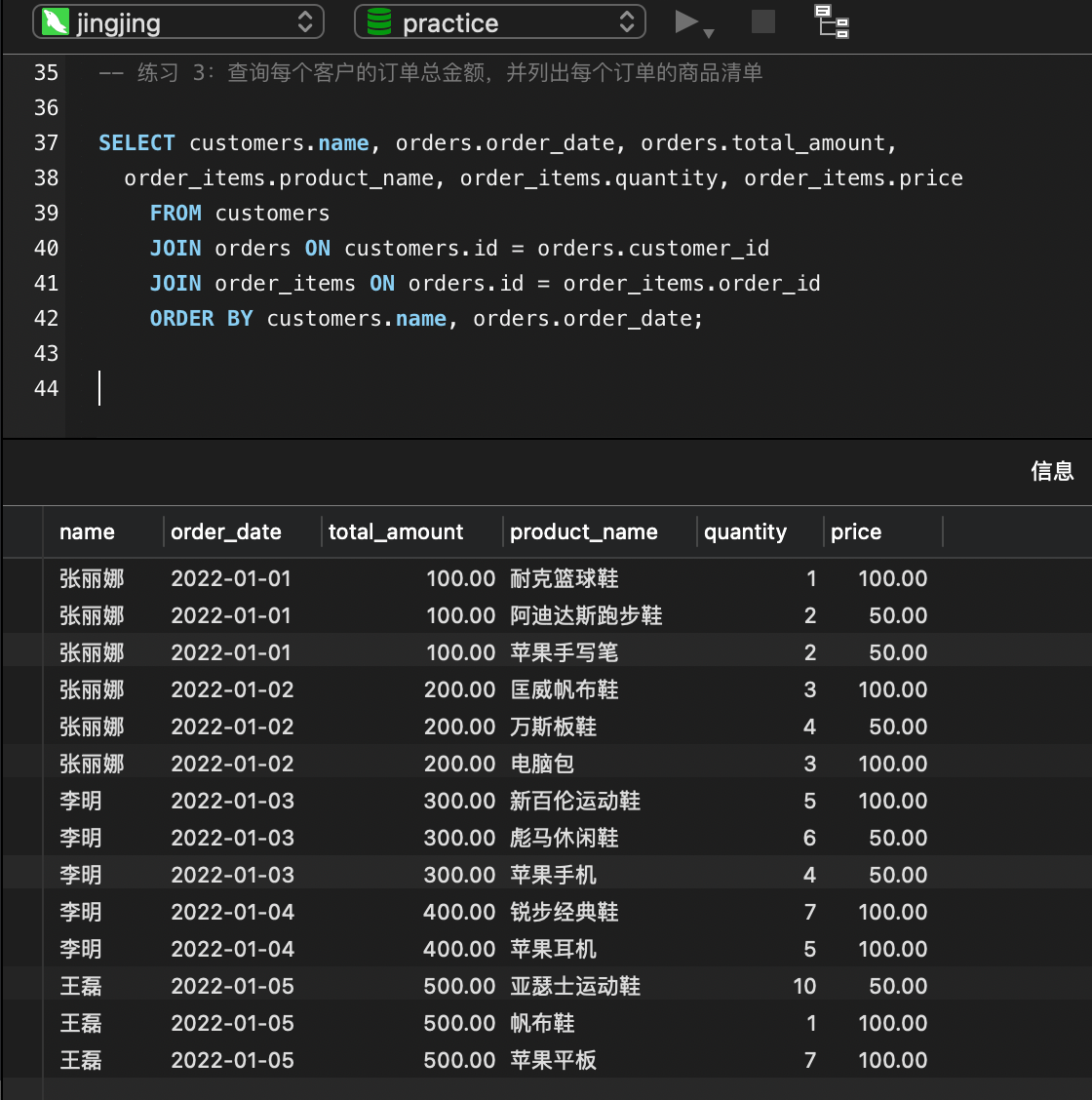Select the 耐克篮球鞋 product cell
The width and height of the screenshot is (1092, 1100).
565,579
